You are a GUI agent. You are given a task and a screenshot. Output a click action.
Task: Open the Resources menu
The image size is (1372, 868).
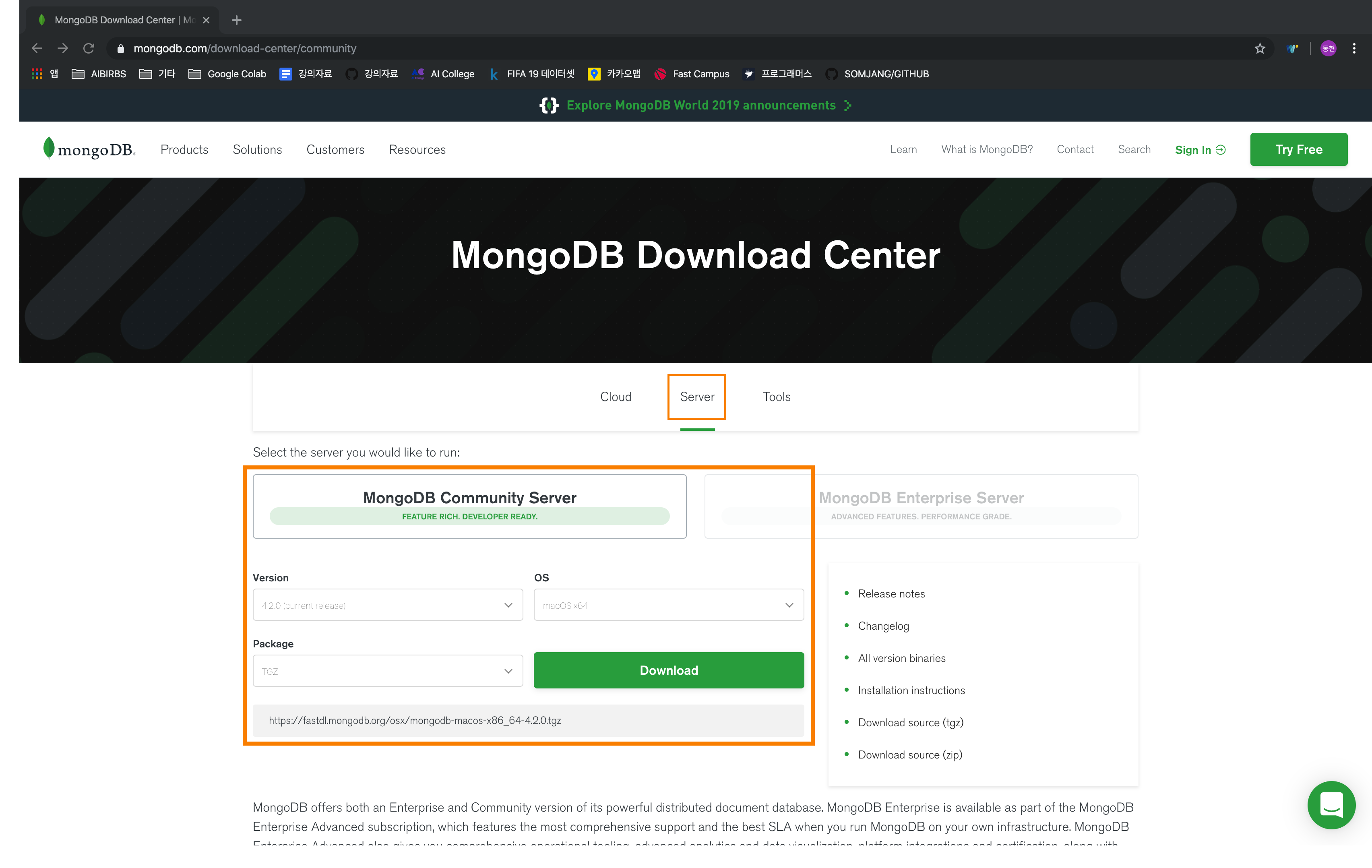(417, 149)
